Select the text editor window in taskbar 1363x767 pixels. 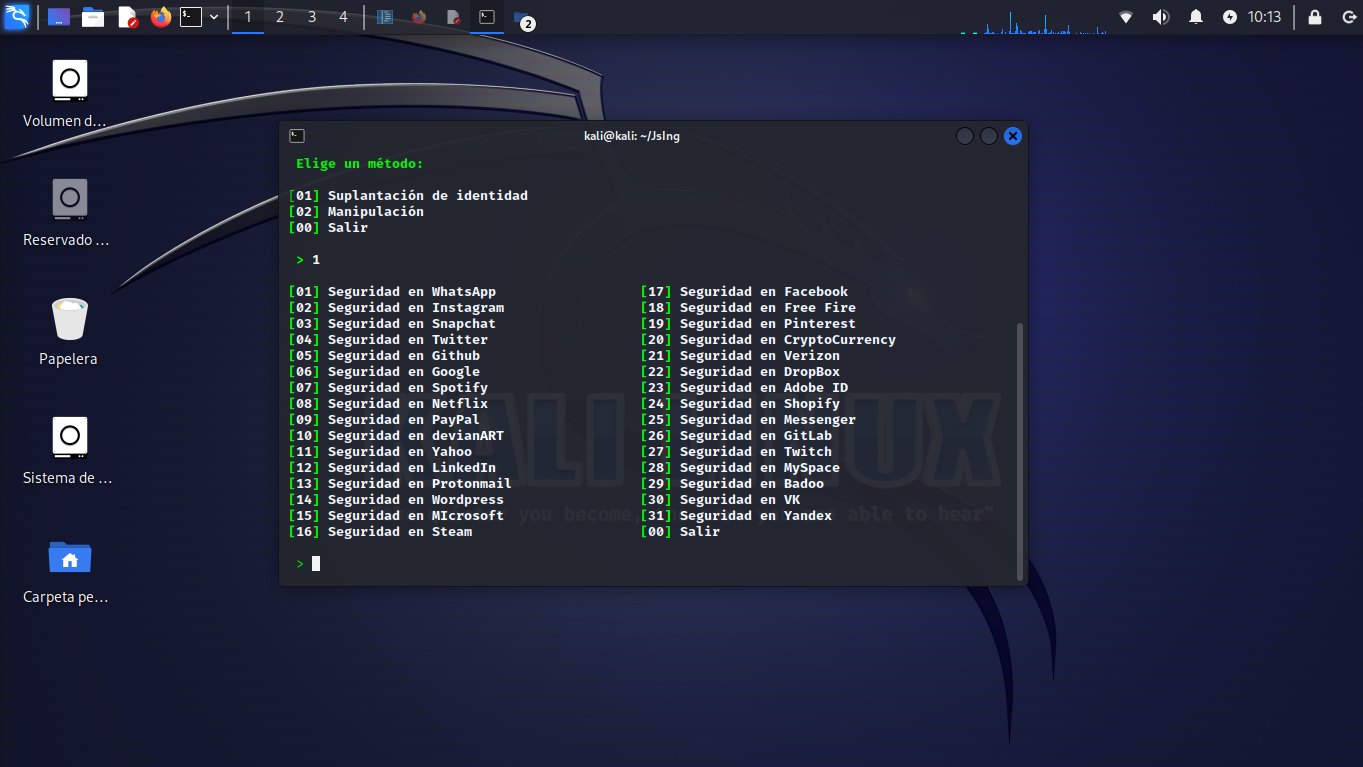[x=453, y=17]
